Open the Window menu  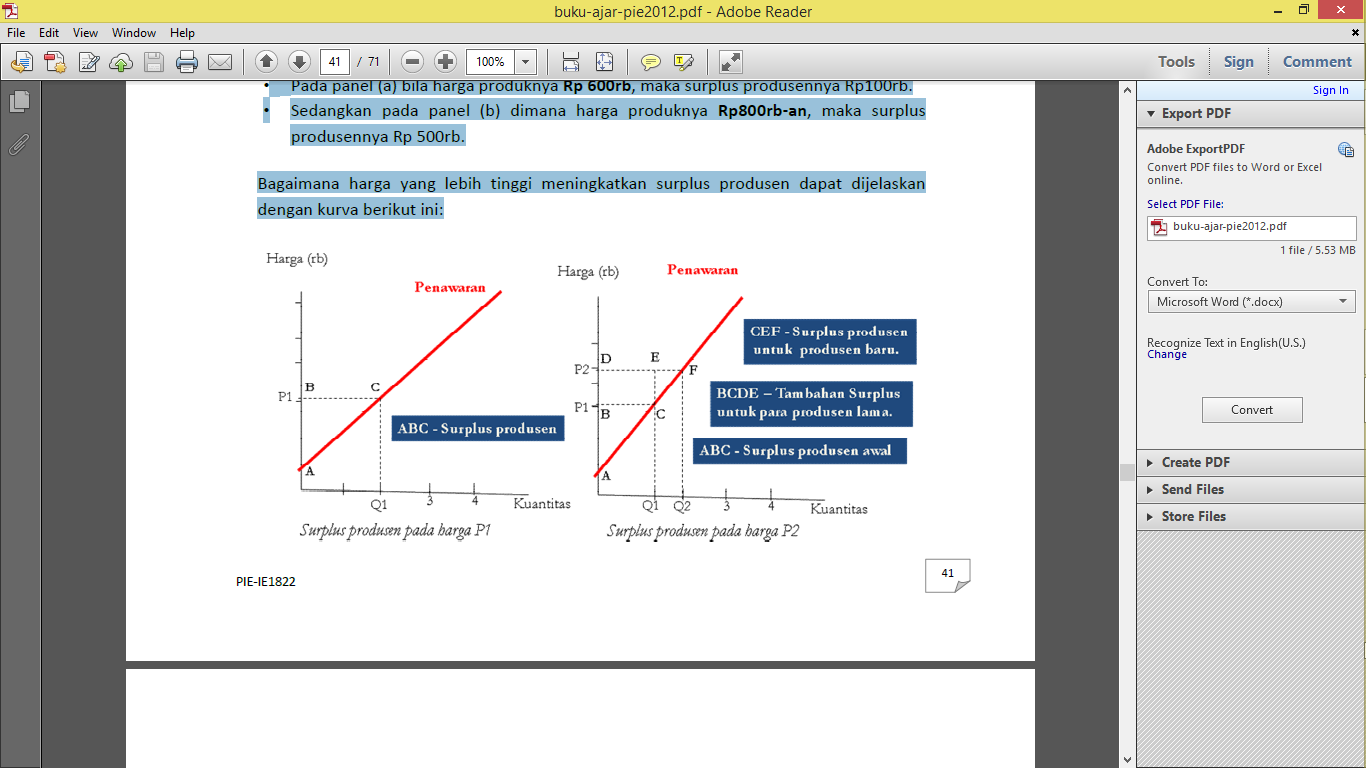(134, 33)
